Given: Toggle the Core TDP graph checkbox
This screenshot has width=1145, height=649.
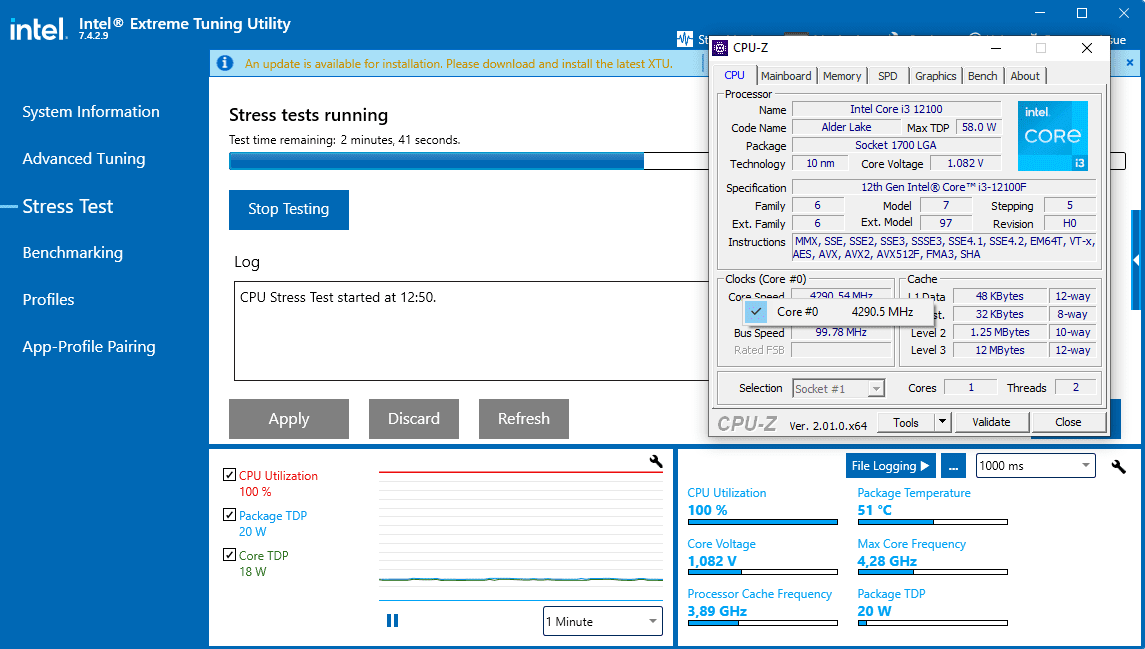Looking at the screenshot, I should point(229,555).
